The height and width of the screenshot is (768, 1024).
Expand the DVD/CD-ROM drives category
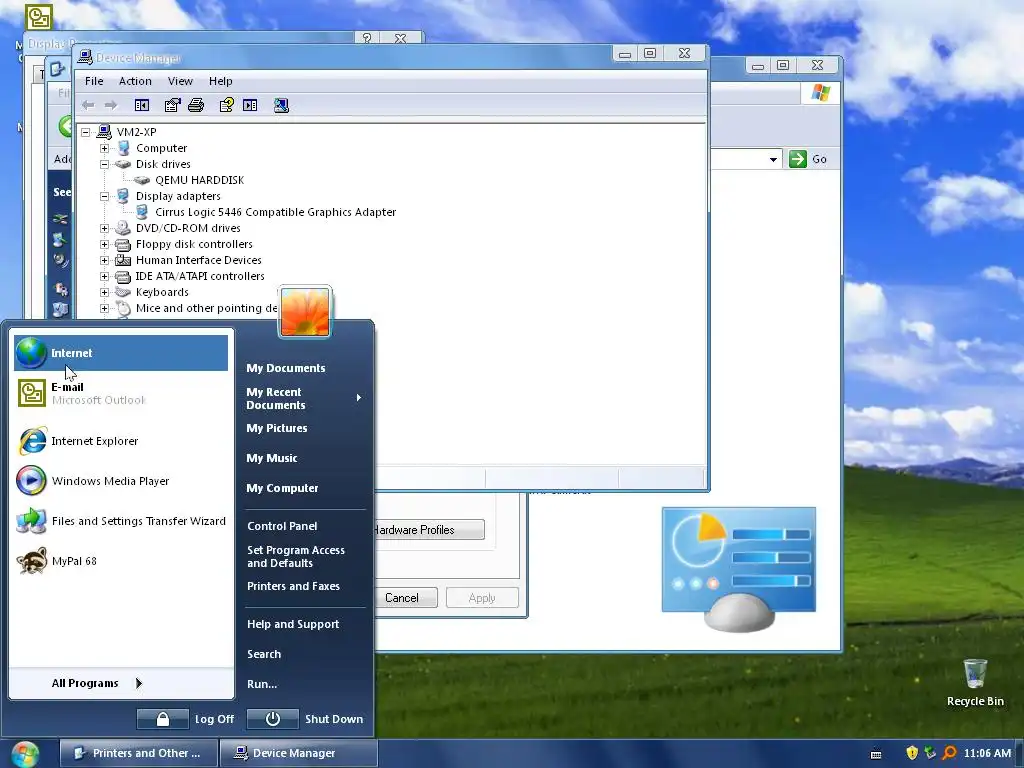[104, 228]
